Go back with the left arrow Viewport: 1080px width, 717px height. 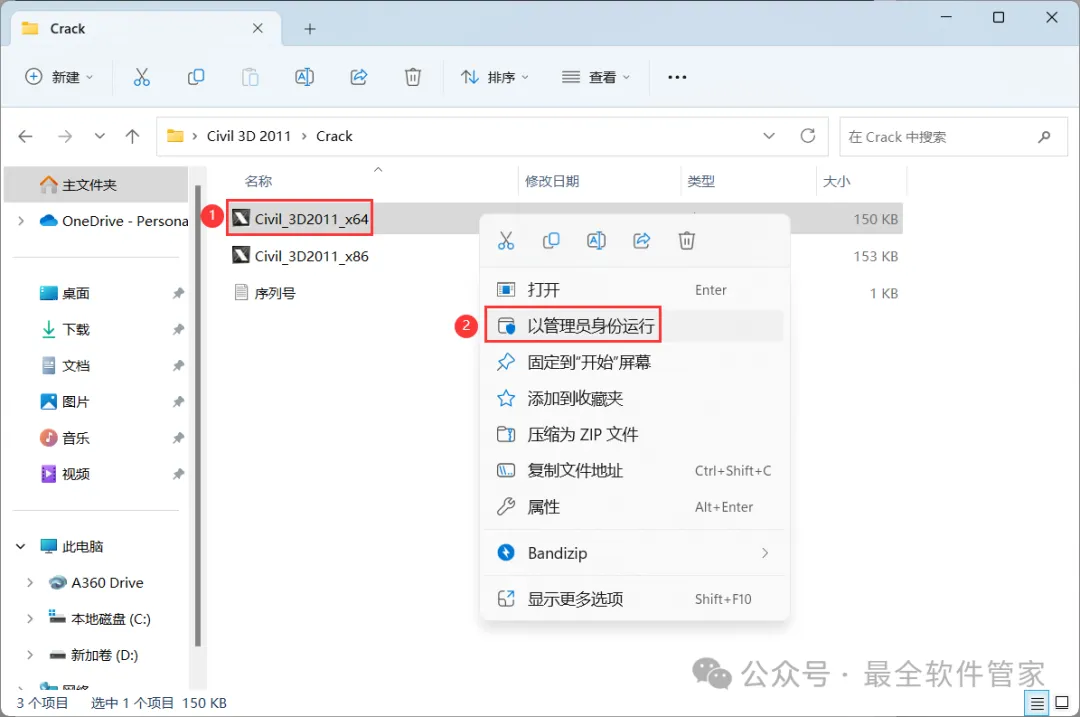point(25,136)
